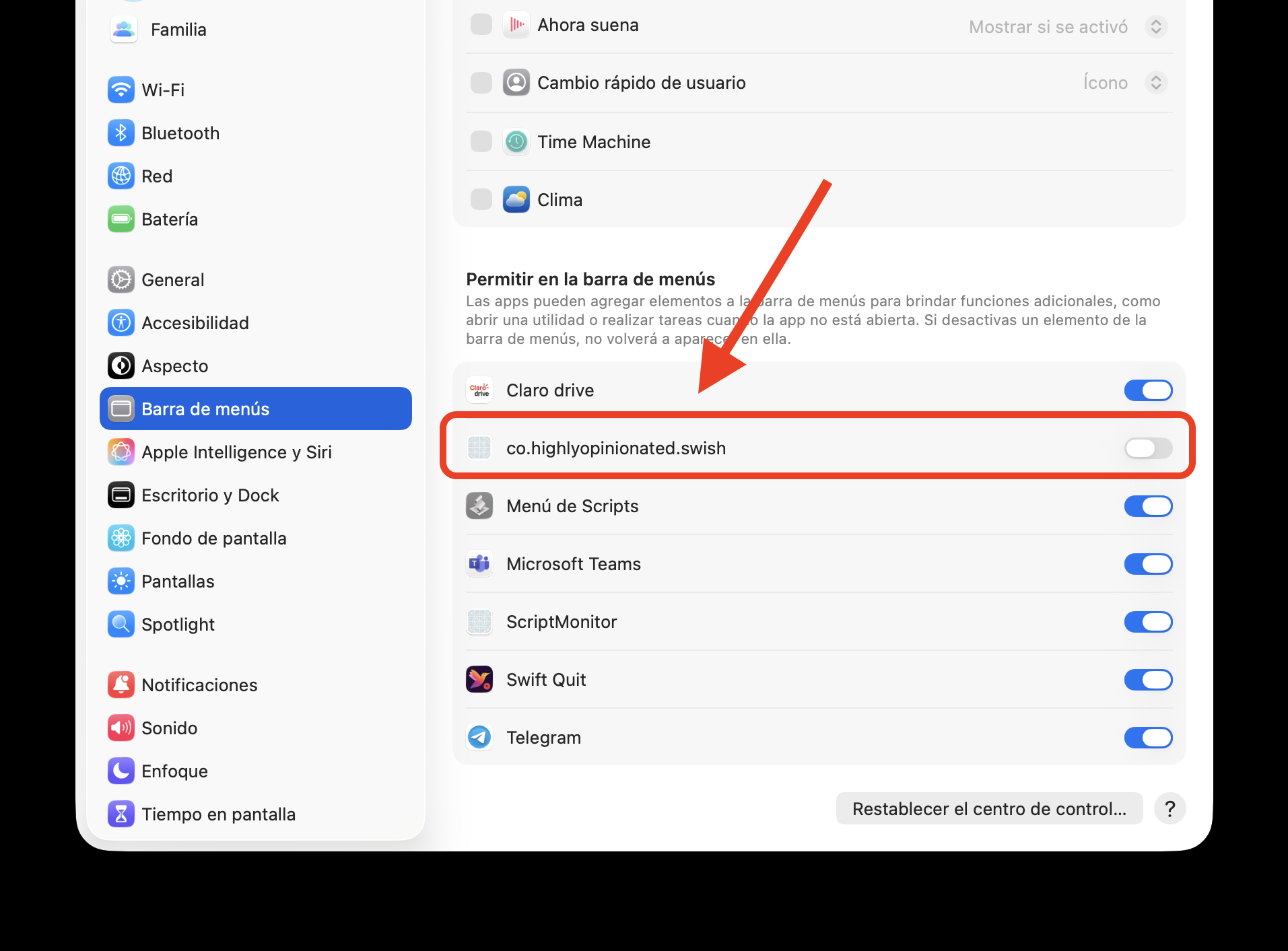Image resolution: width=1288 pixels, height=951 pixels.
Task: Click the Claro drive app icon
Action: (x=479, y=390)
